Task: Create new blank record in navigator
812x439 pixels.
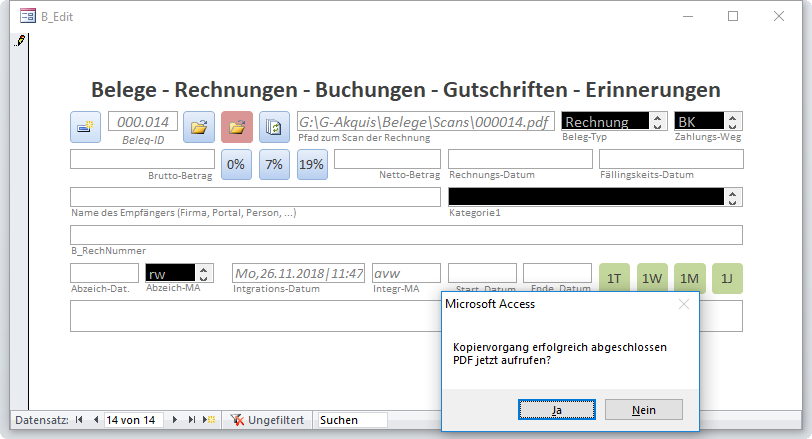Action: [x=209, y=420]
